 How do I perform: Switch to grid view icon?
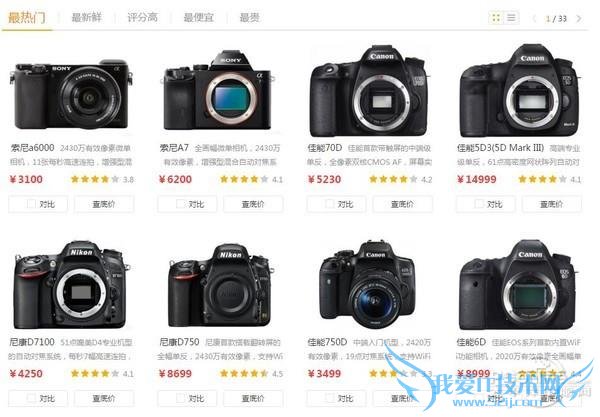pos(496,18)
